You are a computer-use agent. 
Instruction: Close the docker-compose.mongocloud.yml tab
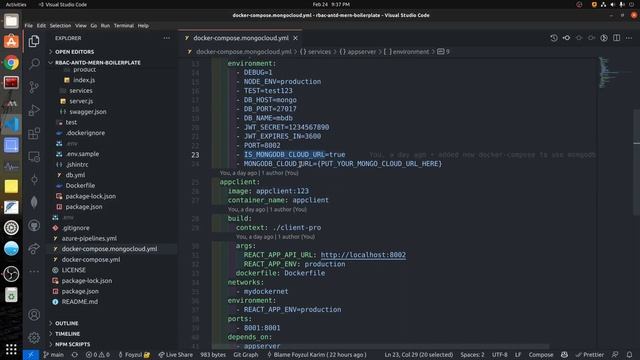[295, 38]
